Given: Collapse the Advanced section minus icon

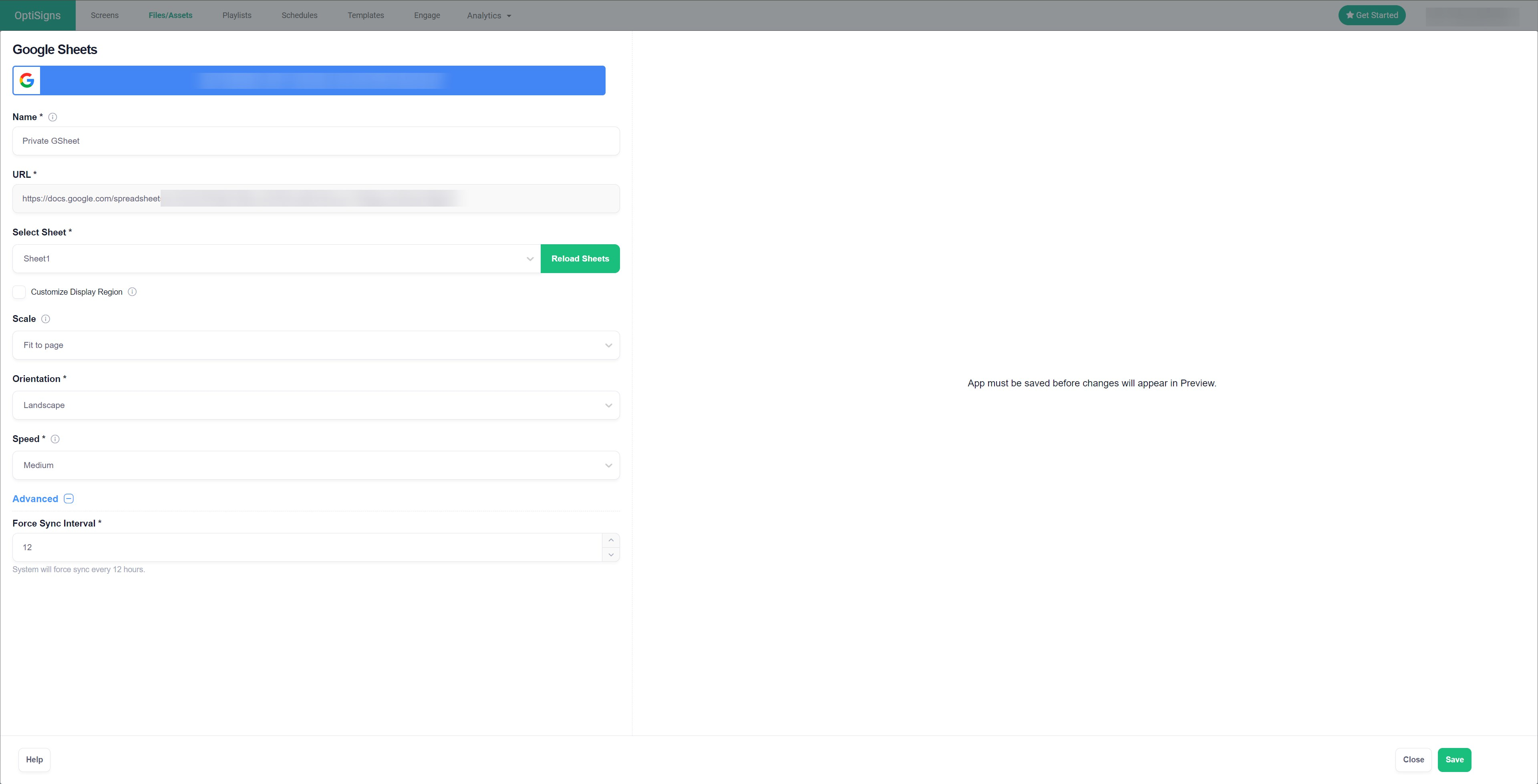Looking at the screenshot, I should pos(68,499).
